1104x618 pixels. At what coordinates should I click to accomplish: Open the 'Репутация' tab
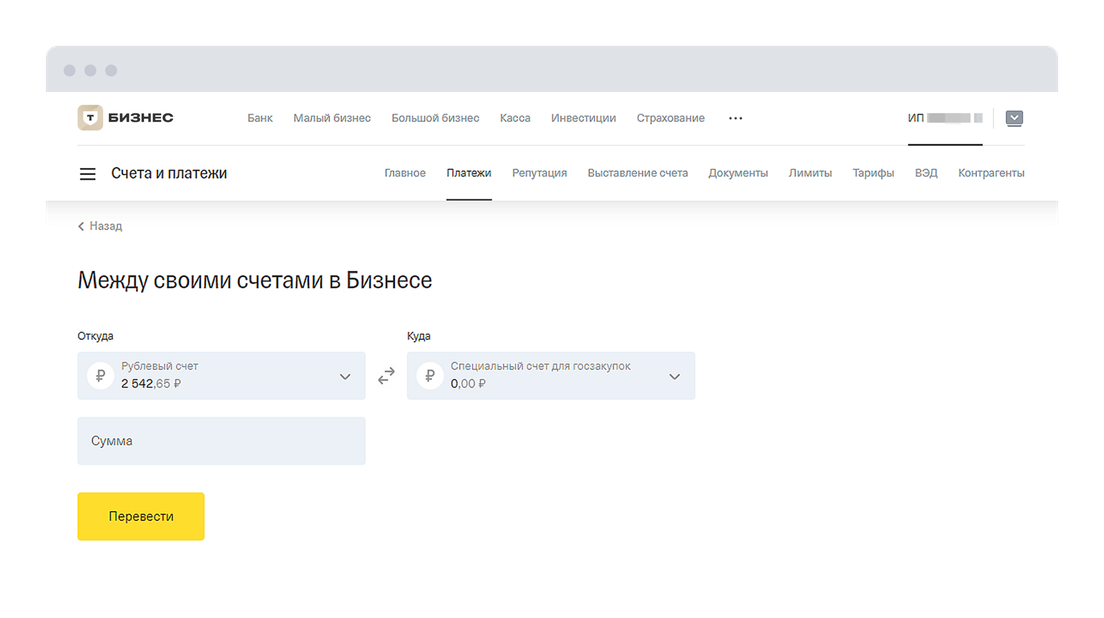click(539, 173)
